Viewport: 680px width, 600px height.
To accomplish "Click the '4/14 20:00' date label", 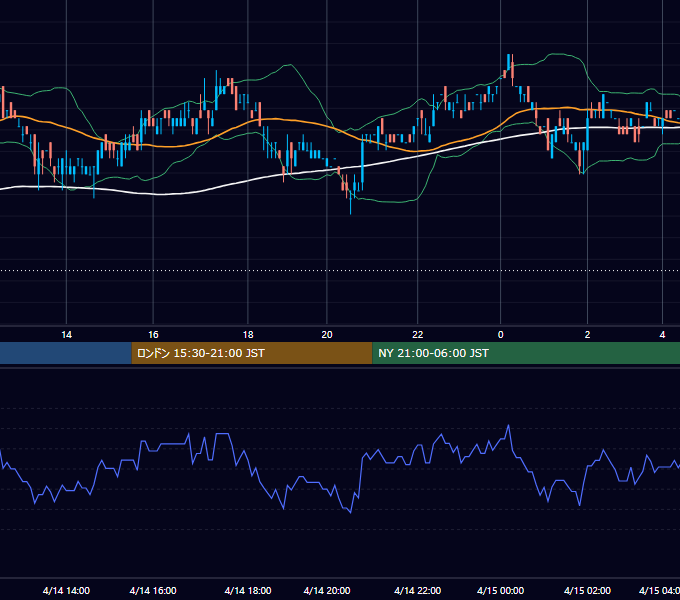I will pyautogui.click(x=327, y=590).
